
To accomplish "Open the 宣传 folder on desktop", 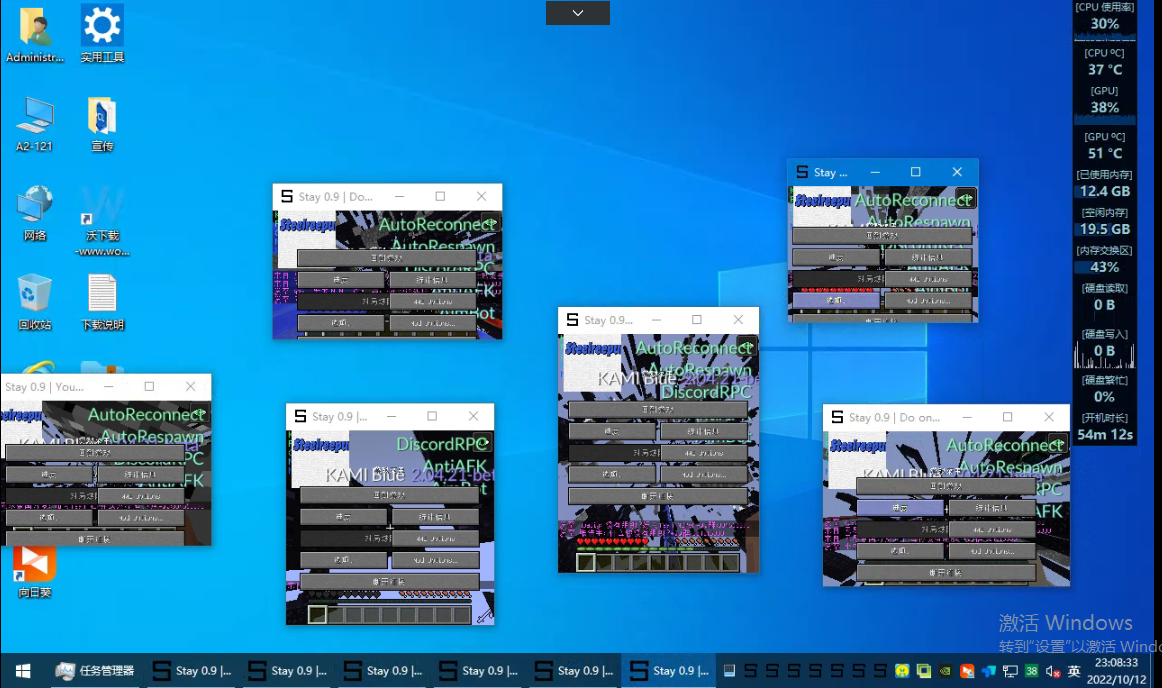I will [x=102, y=116].
